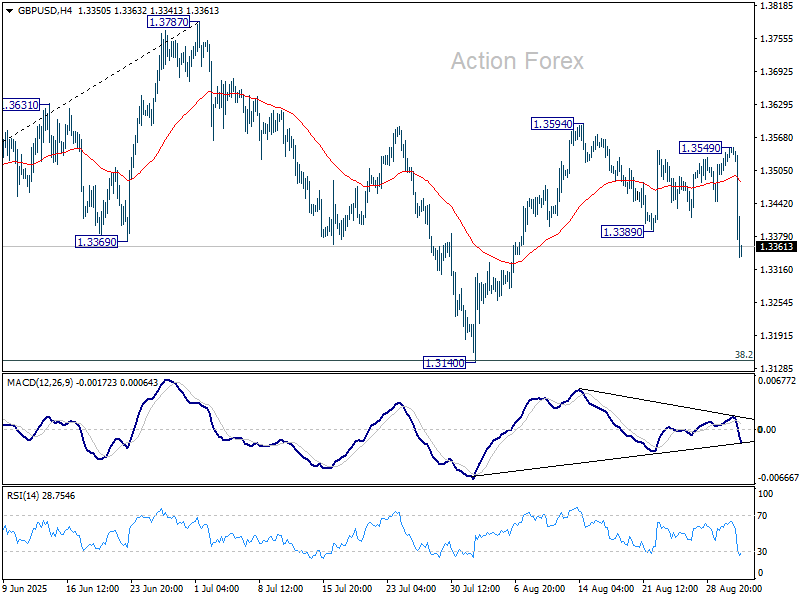Select the 1.33690 low price label
Viewport: 800px width, 600px height.
point(96,242)
